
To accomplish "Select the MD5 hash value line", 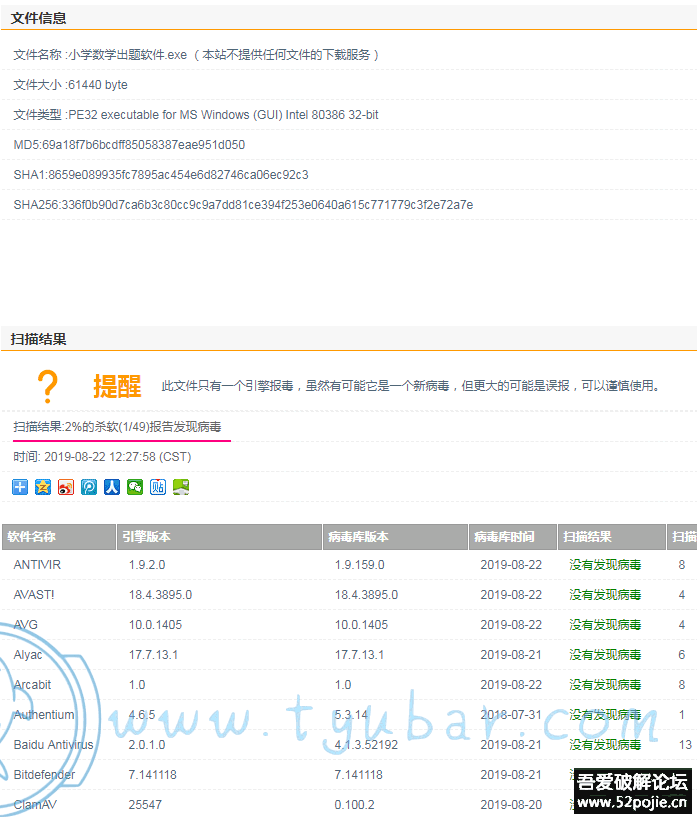I will click(129, 145).
